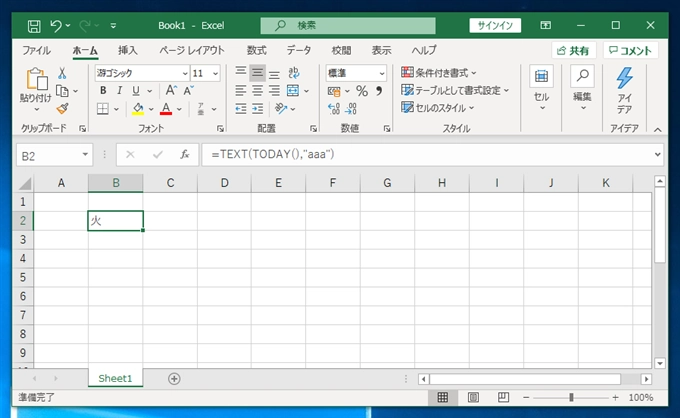The width and height of the screenshot is (680, 418).
Task: Switch to the 挿入 tab
Action: point(128,50)
